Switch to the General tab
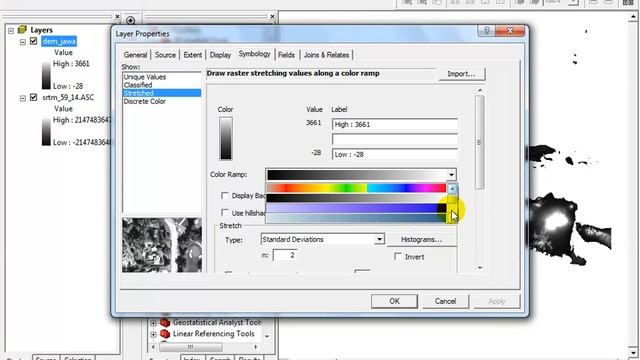This screenshot has height=360, width=640. point(136,55)
